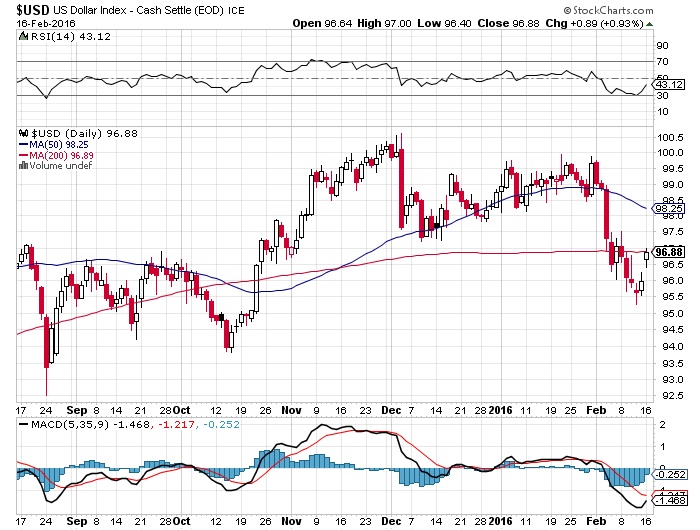Select the Nov label on the date axis
The width and height of the screenshot is (700, 530).
click(289, 408)
